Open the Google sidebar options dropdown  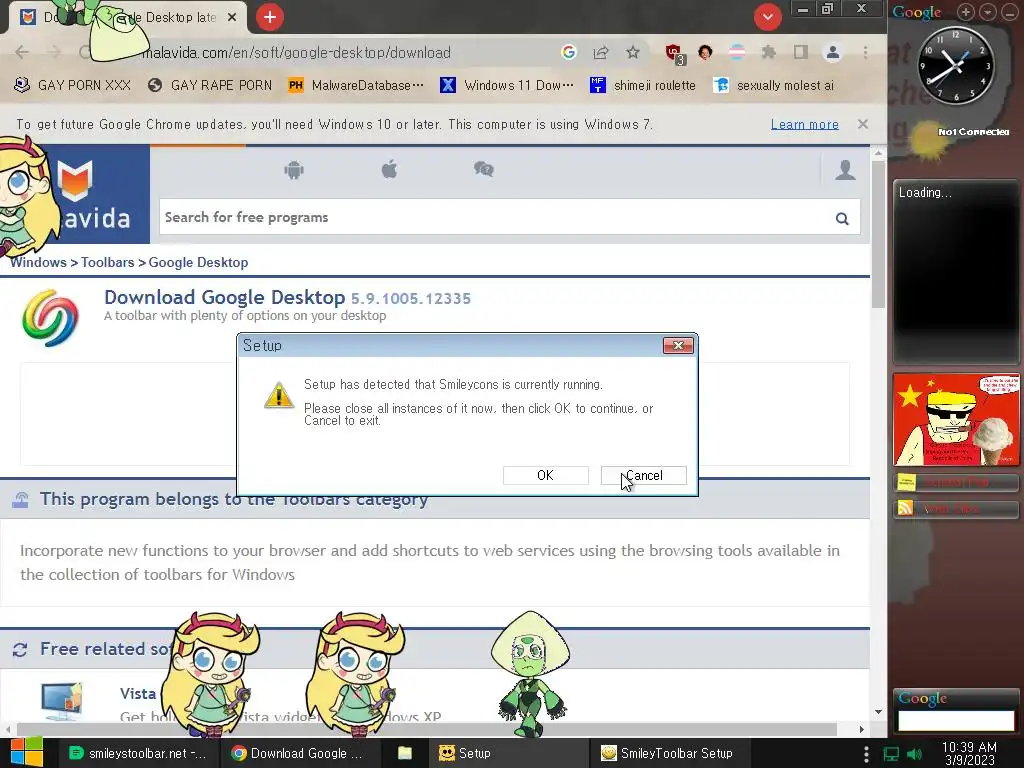[x=988, y=12]
